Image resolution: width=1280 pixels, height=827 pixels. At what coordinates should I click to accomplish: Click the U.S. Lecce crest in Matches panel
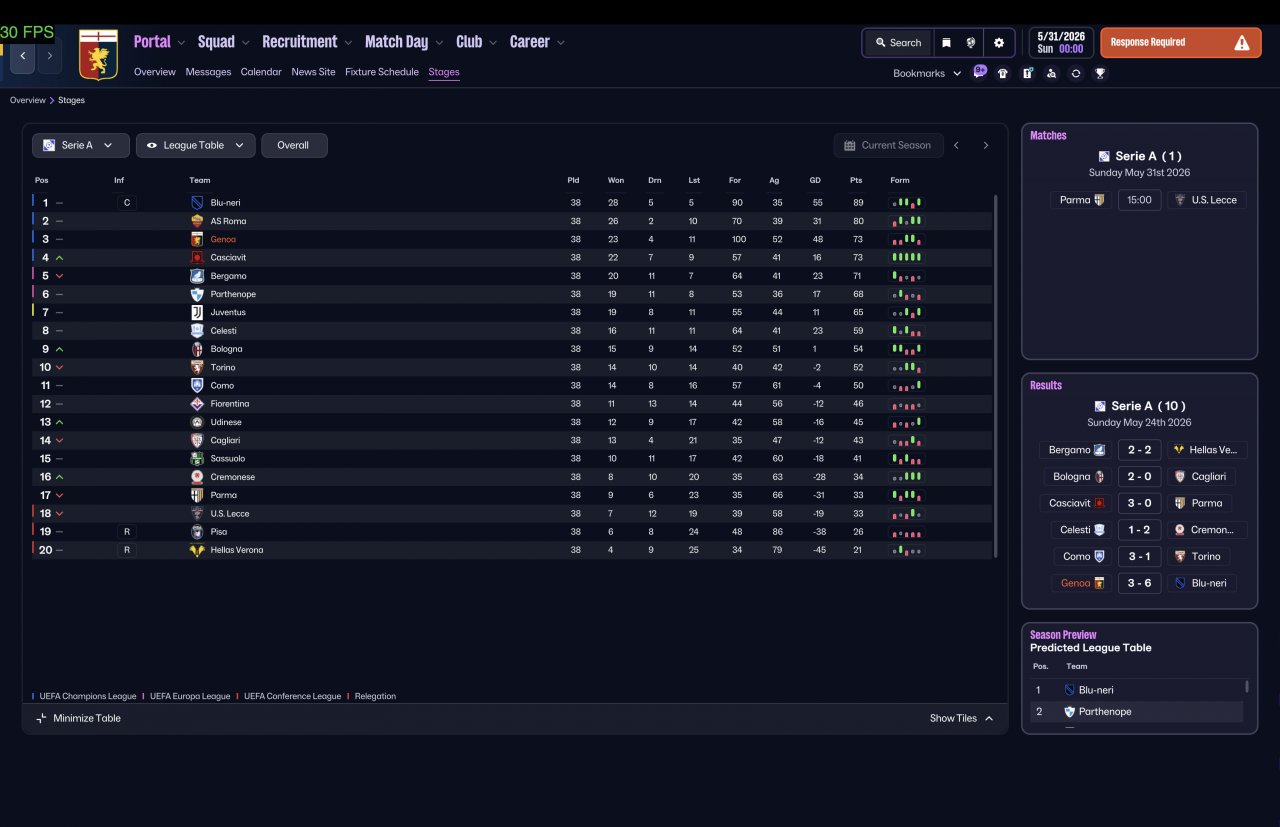(x=1179, y=200)
